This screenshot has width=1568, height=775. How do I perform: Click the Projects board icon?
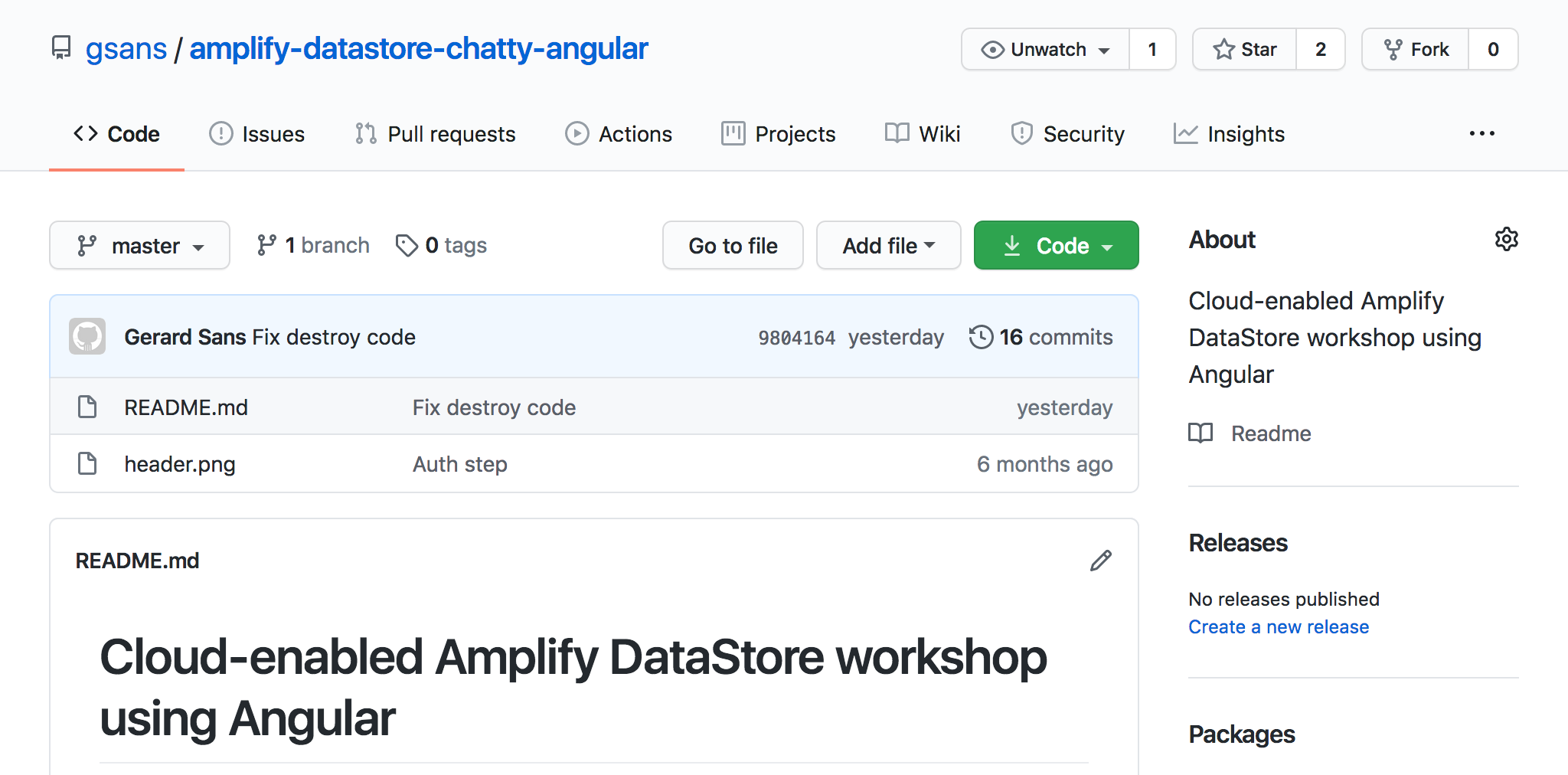pos(733,133)
